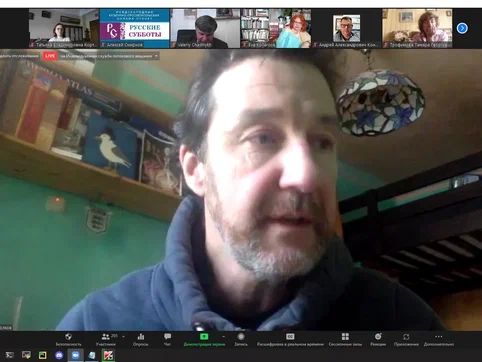Expand the LIVE streaming service dropdown
This screenshot has height=362, width=482.
coord(156,56)
